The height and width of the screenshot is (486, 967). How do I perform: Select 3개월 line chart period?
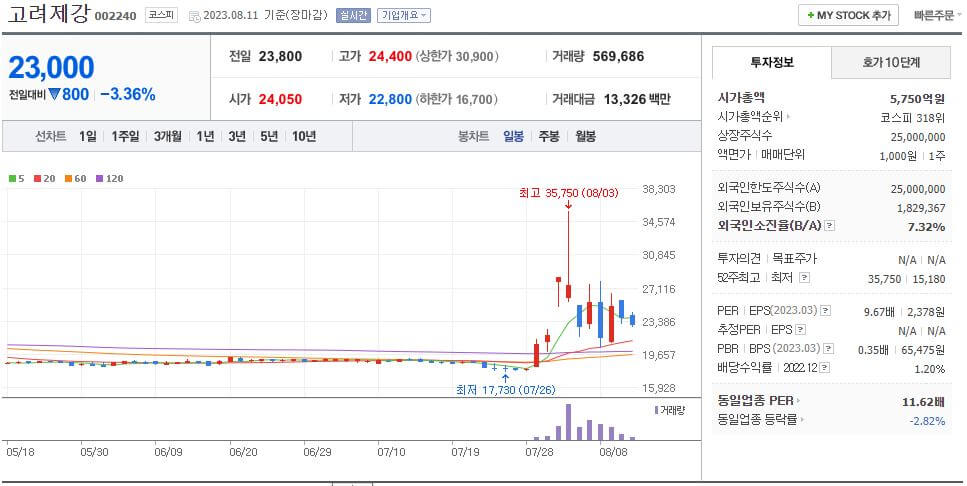(x=168, y=136)
